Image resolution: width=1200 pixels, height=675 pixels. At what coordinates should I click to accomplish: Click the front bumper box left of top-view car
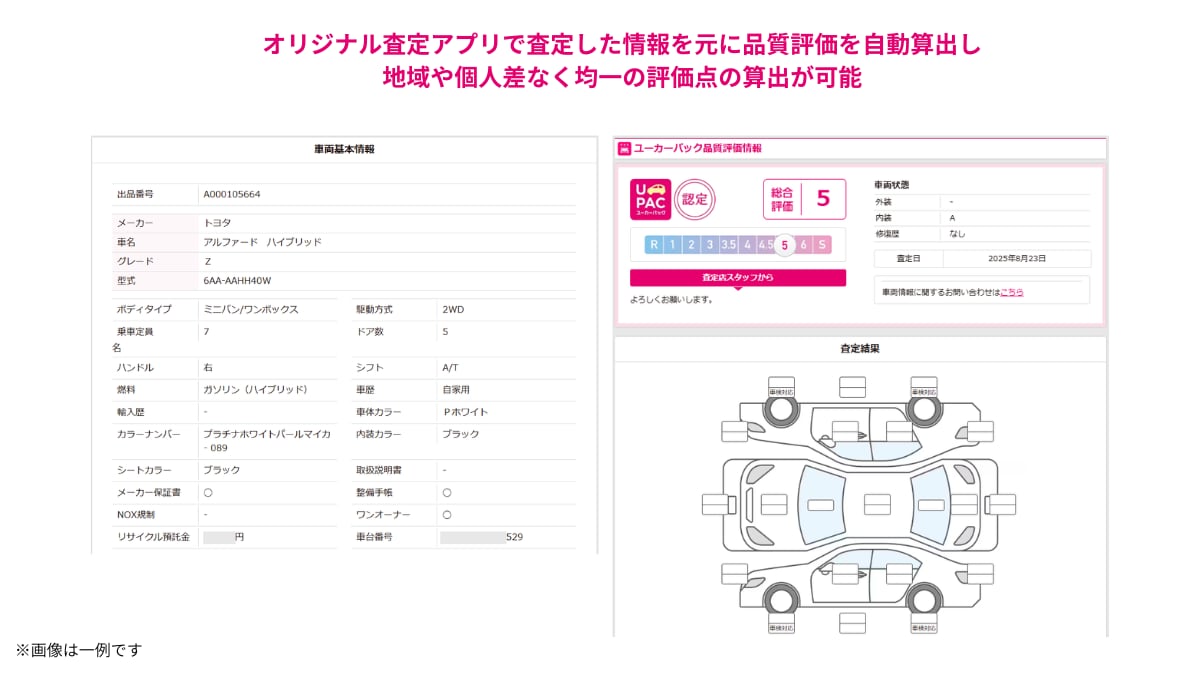point(716,504)
